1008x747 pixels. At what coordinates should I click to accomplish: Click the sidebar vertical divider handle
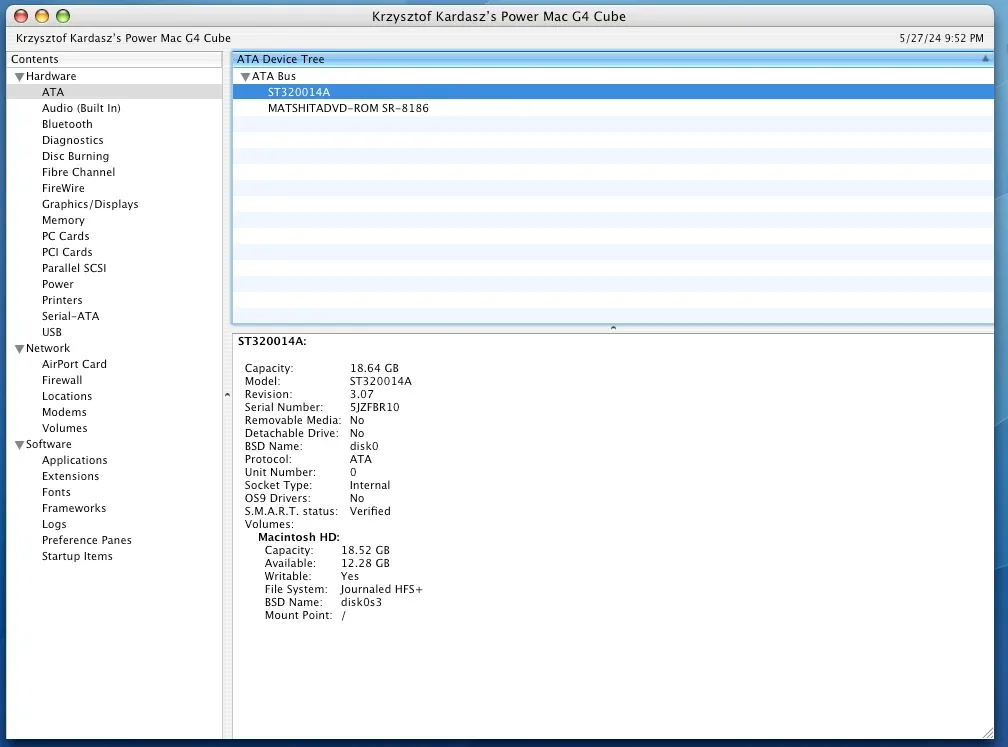click(x=228, y=395)
